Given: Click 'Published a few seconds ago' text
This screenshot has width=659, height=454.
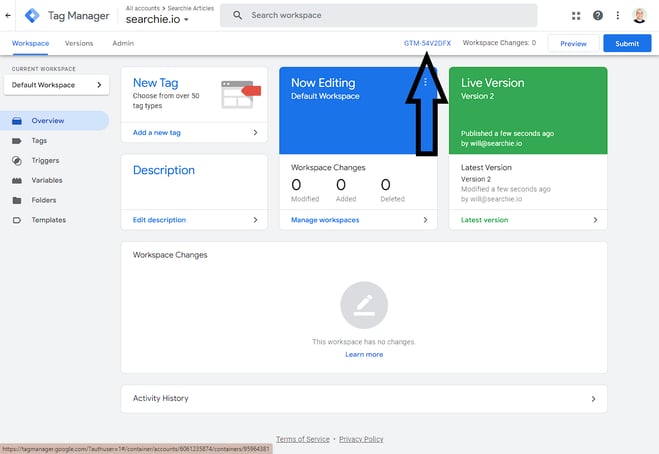Looking at the screenshot, I should point(507,133).
